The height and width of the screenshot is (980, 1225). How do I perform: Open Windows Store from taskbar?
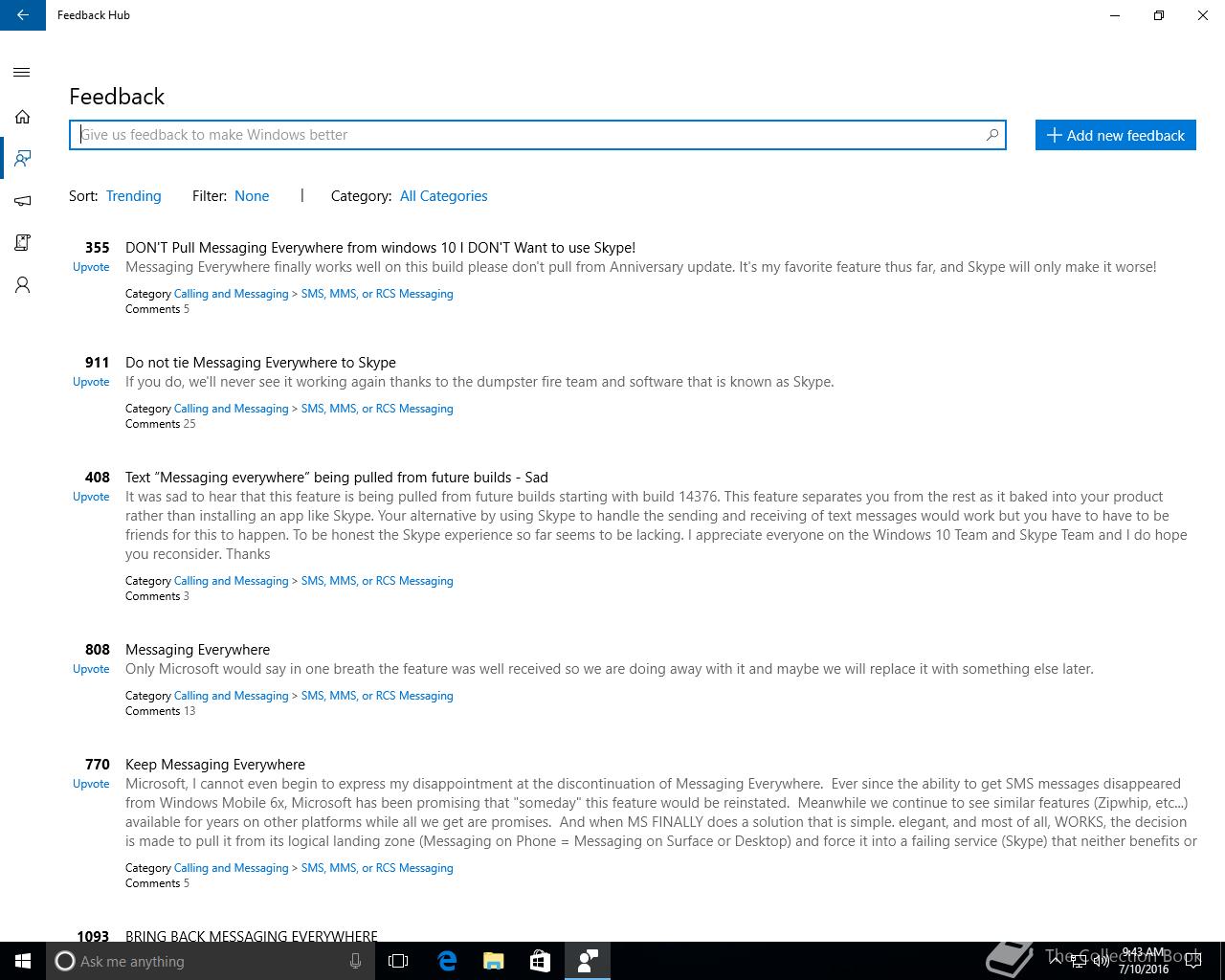[540, 961]
